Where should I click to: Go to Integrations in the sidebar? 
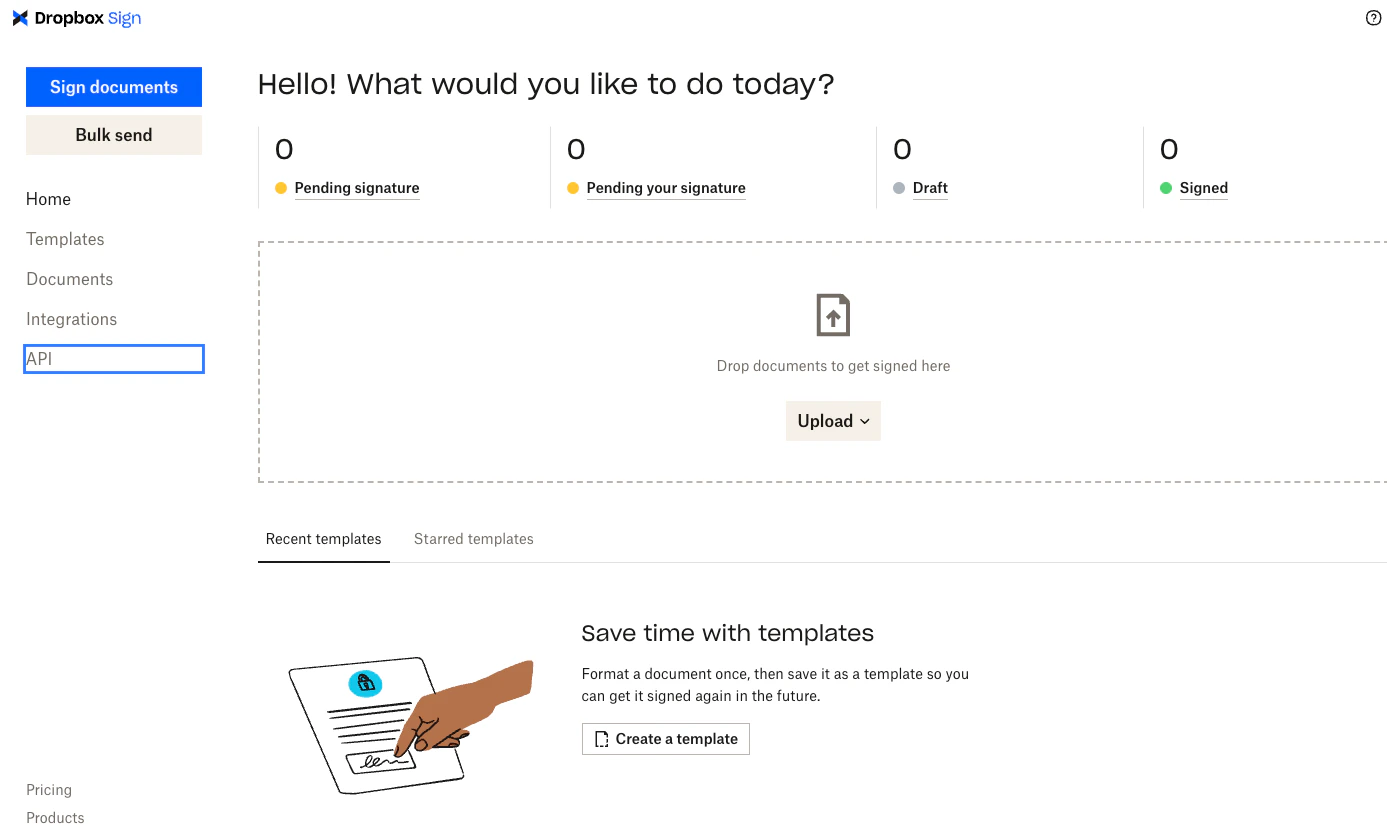tap(72, 319)
